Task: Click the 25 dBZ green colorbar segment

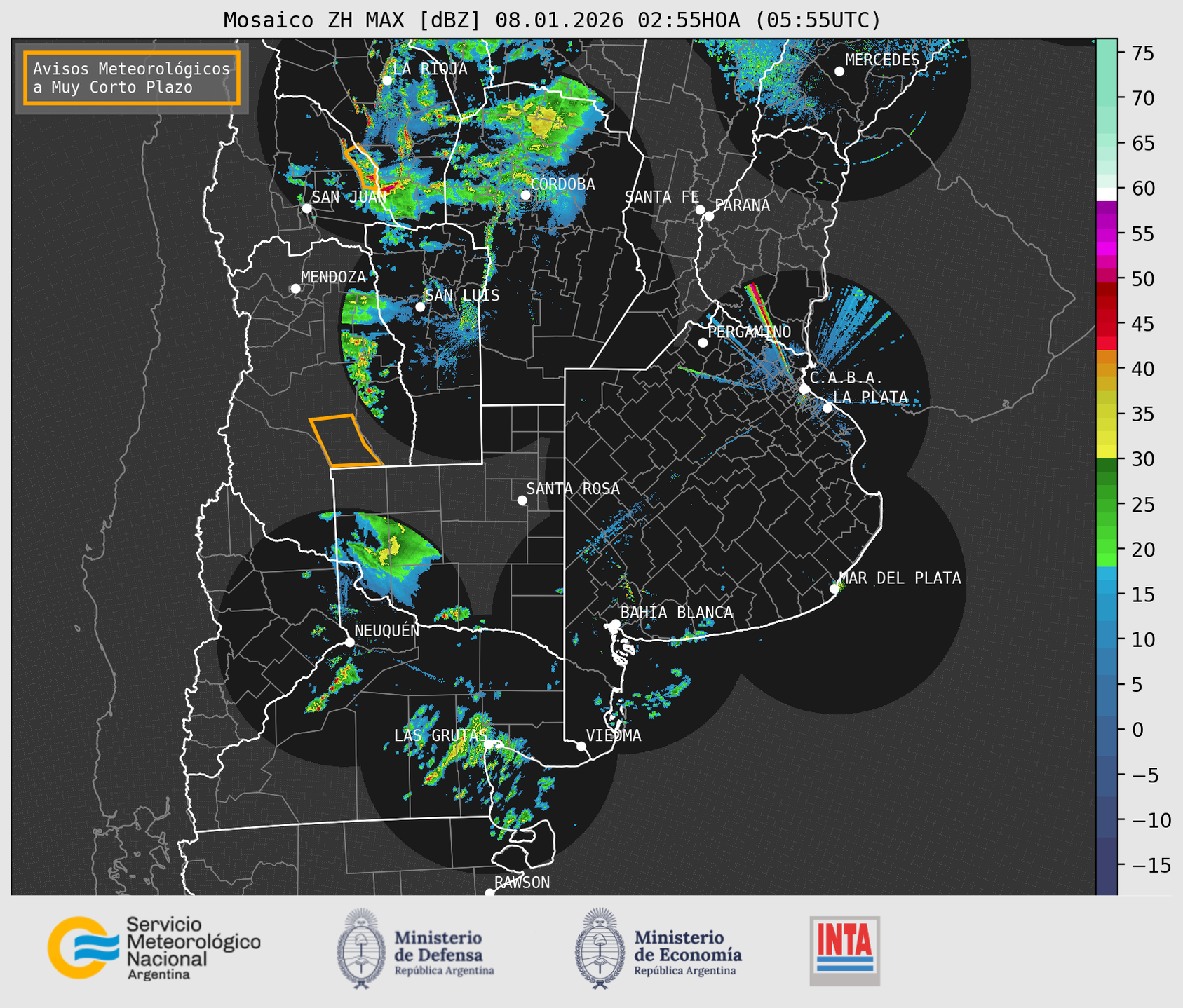Action: click(1107, 505)
